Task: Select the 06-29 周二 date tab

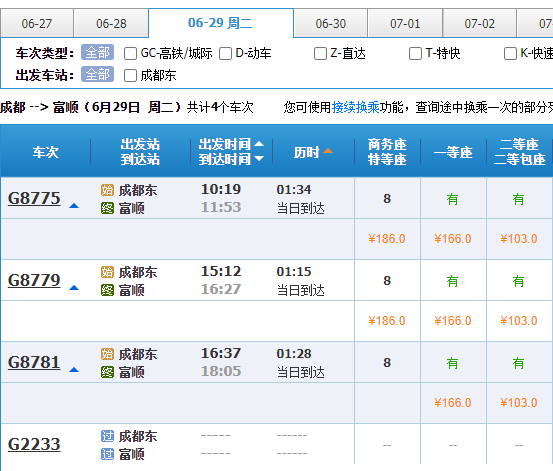Action: (221, 23)
